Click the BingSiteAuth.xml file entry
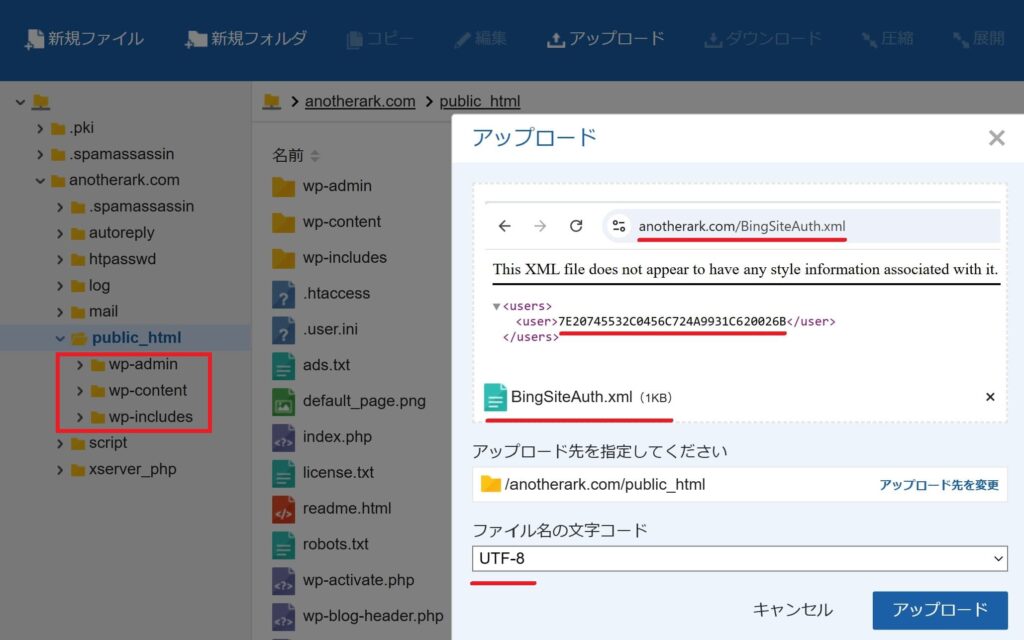 pos(578,397)
